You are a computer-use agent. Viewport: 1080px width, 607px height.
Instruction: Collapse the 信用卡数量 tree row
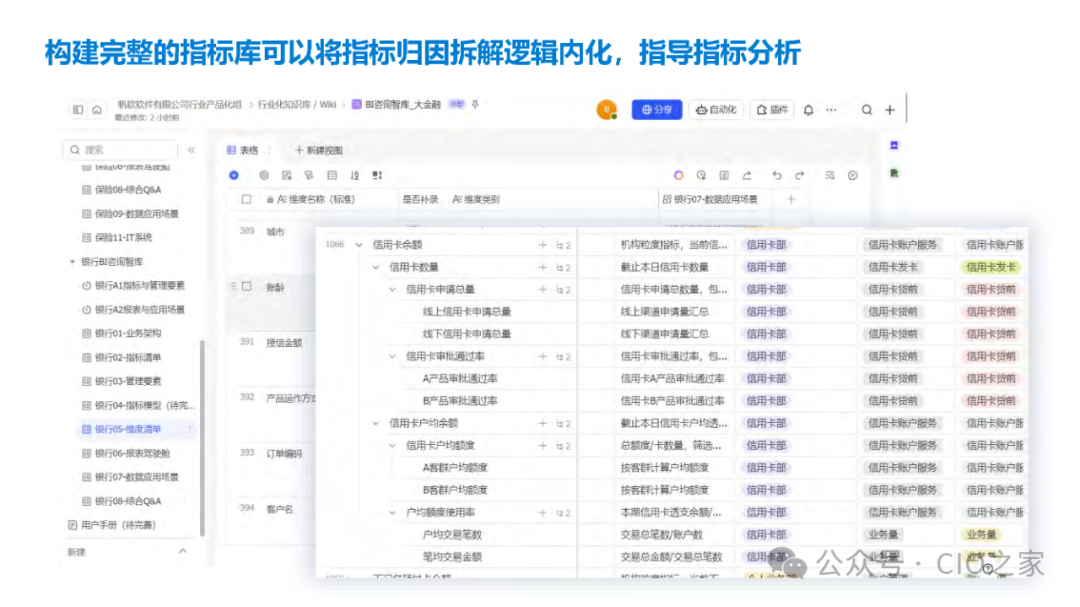375,267
